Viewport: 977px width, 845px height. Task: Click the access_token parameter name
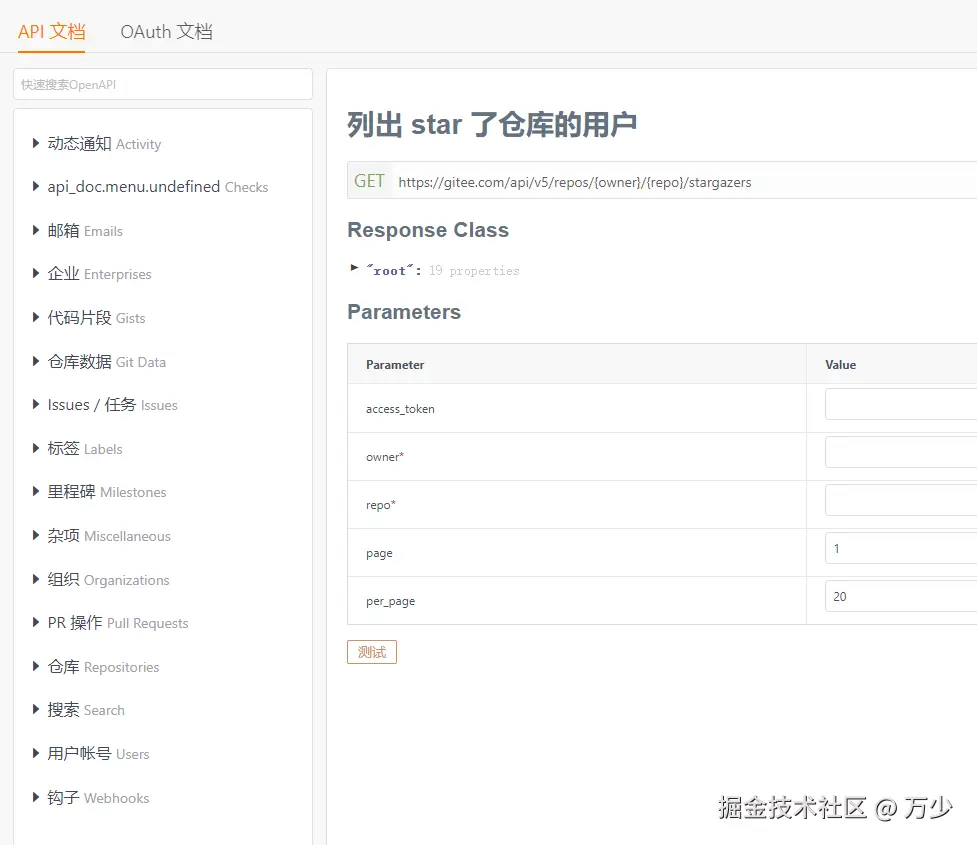[x=400, y=409]
